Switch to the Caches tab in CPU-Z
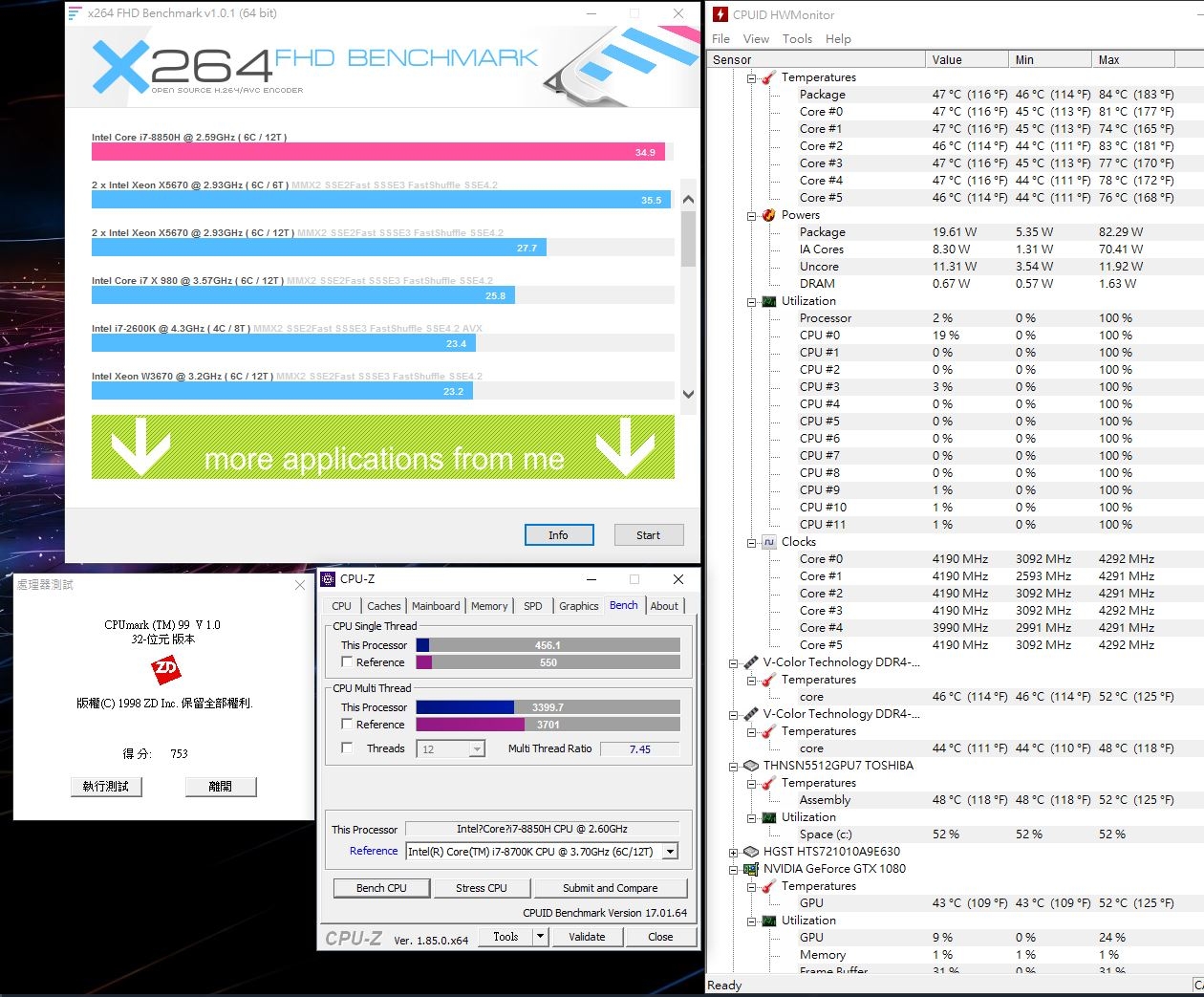Image resolution: width=1204 pixels, height=997 pixels. pos(384,606)
